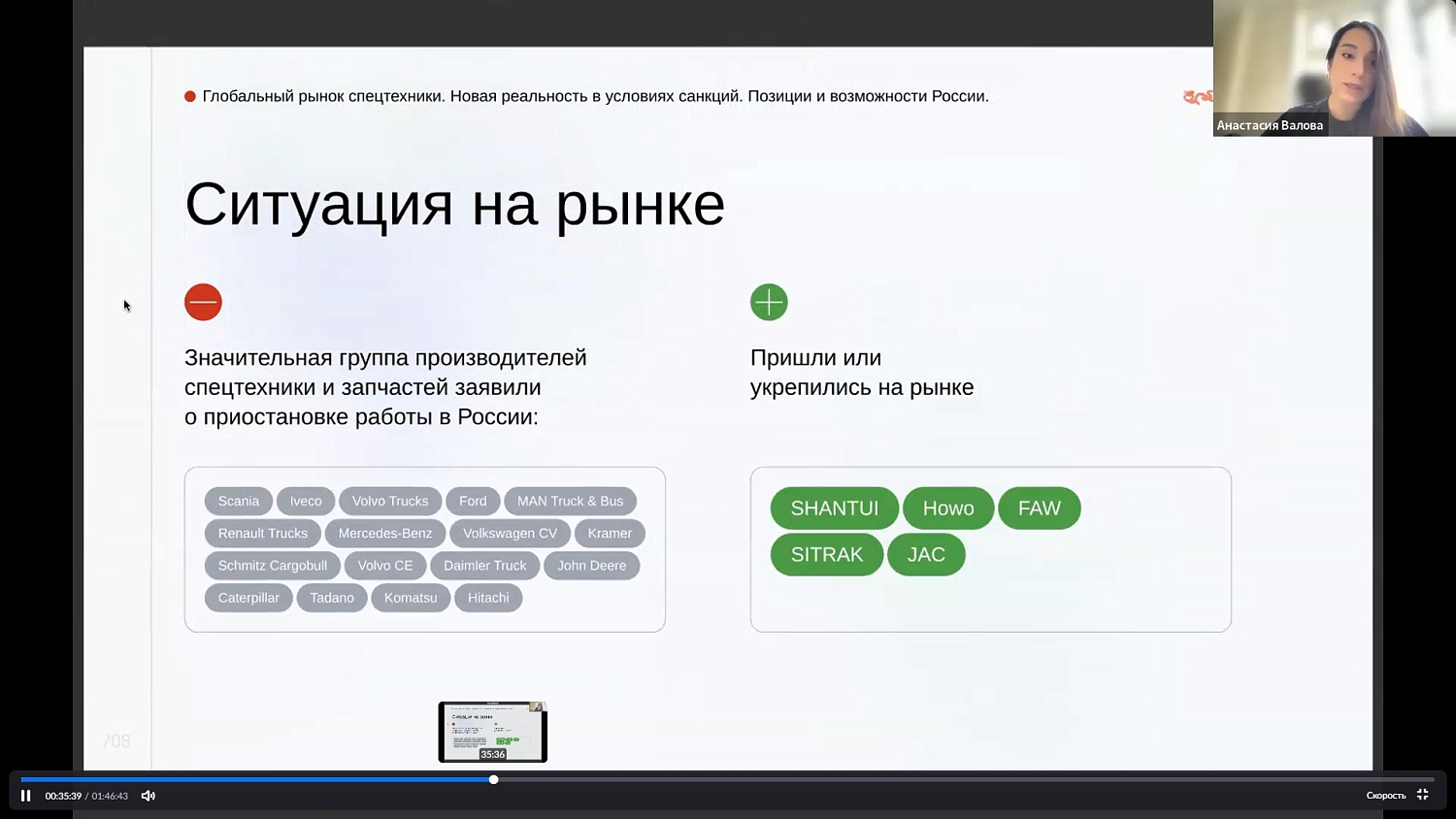Screen dimensions: 1456x819
Task: Click the Глобальный рынок спецтехники header line
Action: (595, 96)
